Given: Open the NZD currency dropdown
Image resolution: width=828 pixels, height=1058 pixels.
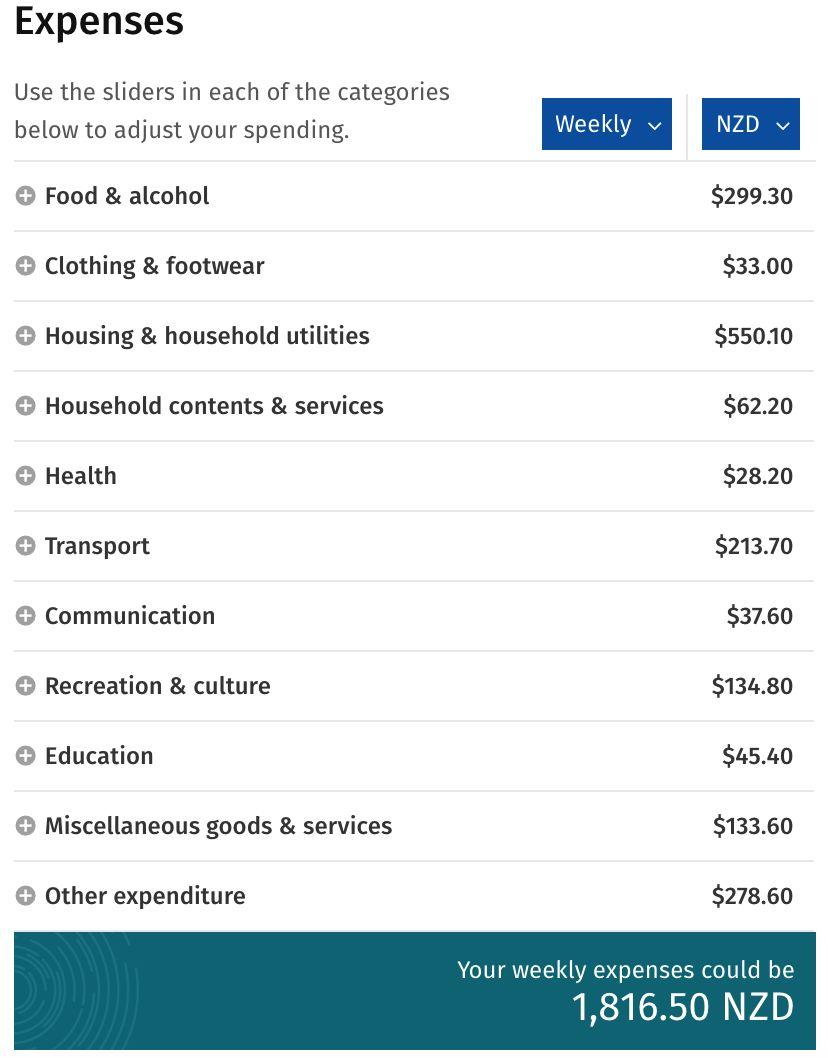Looking at the screenshot, I should [x=751, y=124].
